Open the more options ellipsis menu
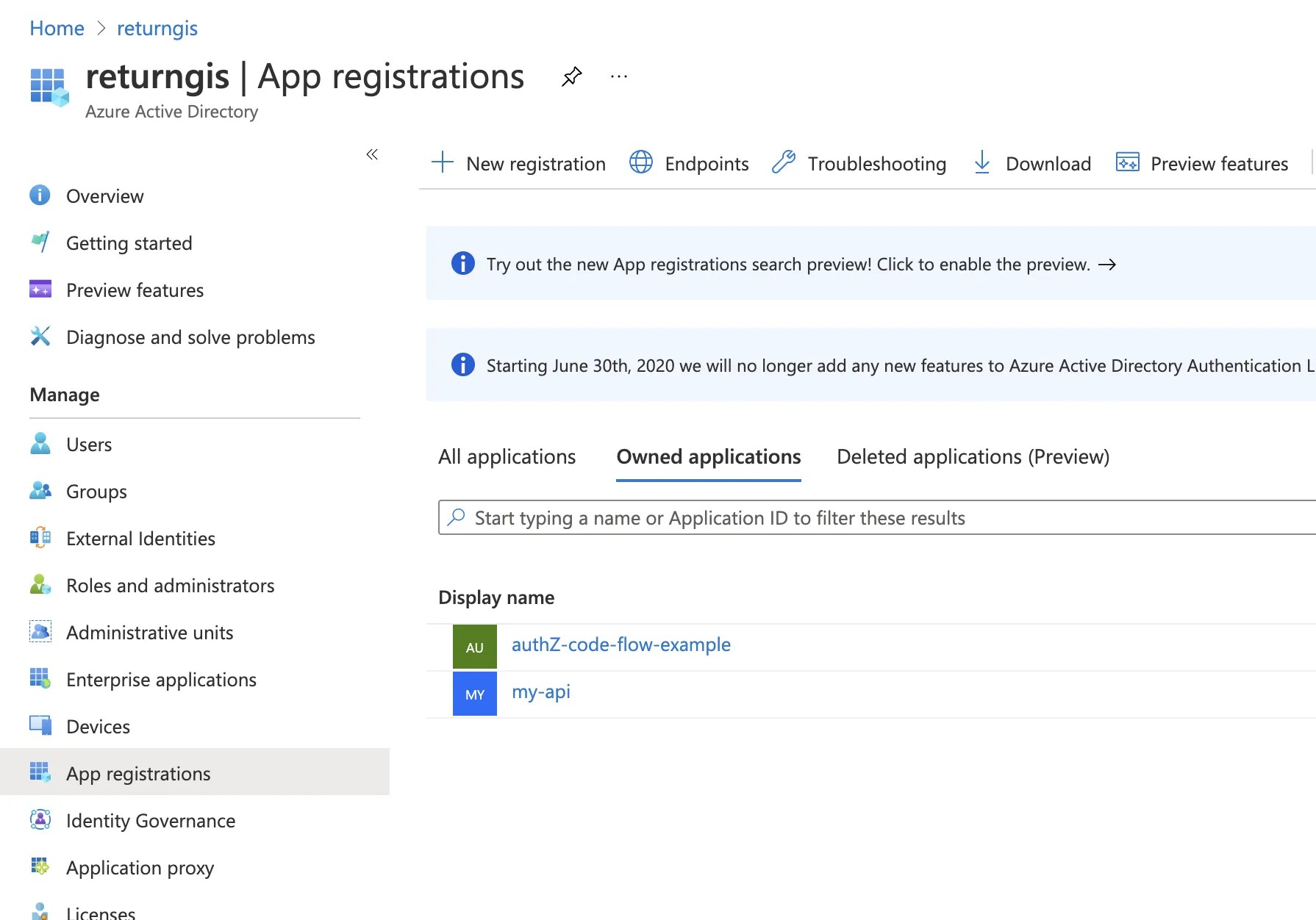This screenshot has height=920, width=1316. [618, 76]
